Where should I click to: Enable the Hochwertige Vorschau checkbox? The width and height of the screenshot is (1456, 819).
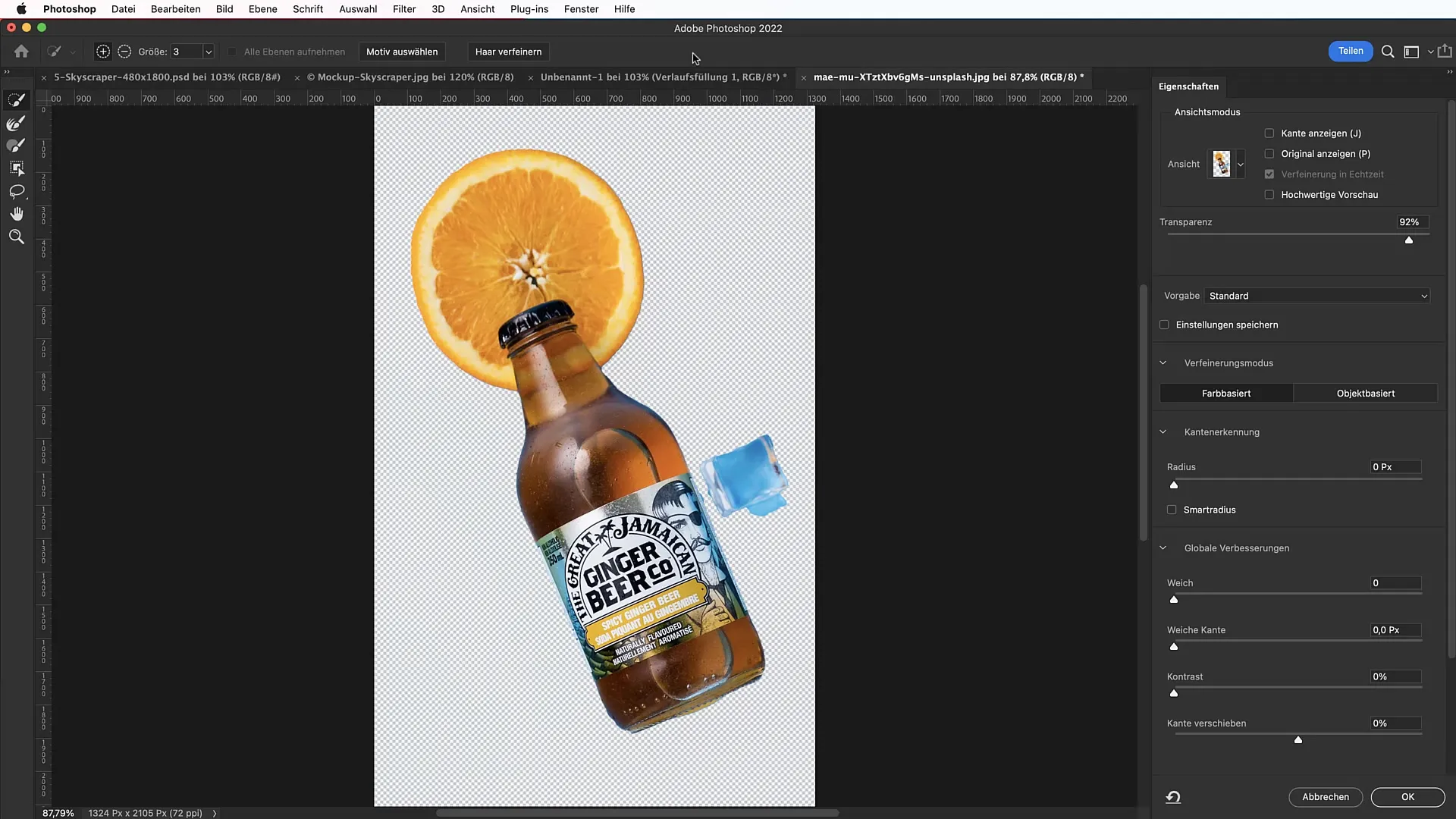point(1269,195)
